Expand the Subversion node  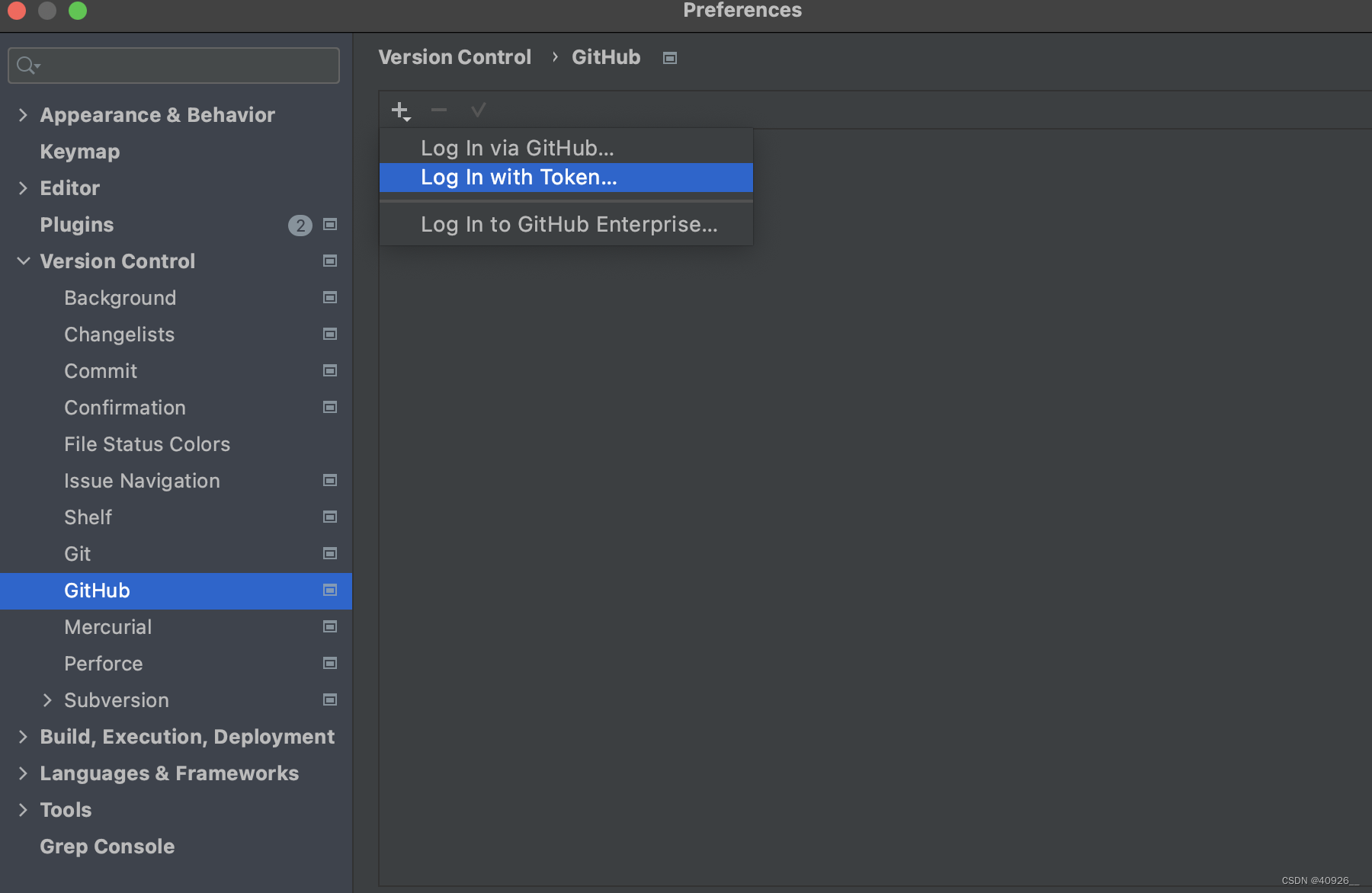(47, 700)
